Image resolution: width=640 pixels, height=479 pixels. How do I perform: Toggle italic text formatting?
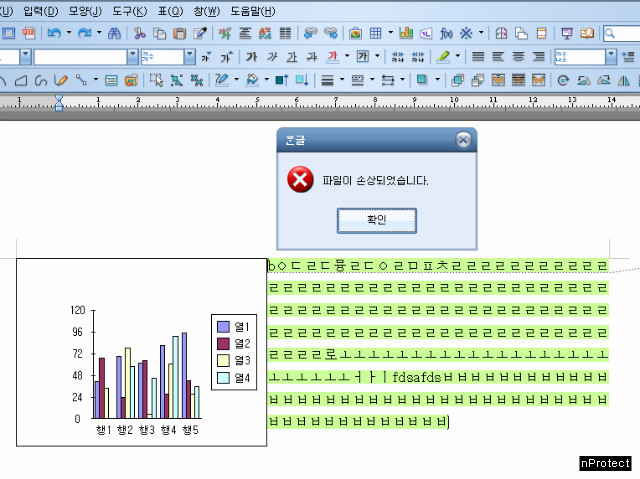point(272,56)
